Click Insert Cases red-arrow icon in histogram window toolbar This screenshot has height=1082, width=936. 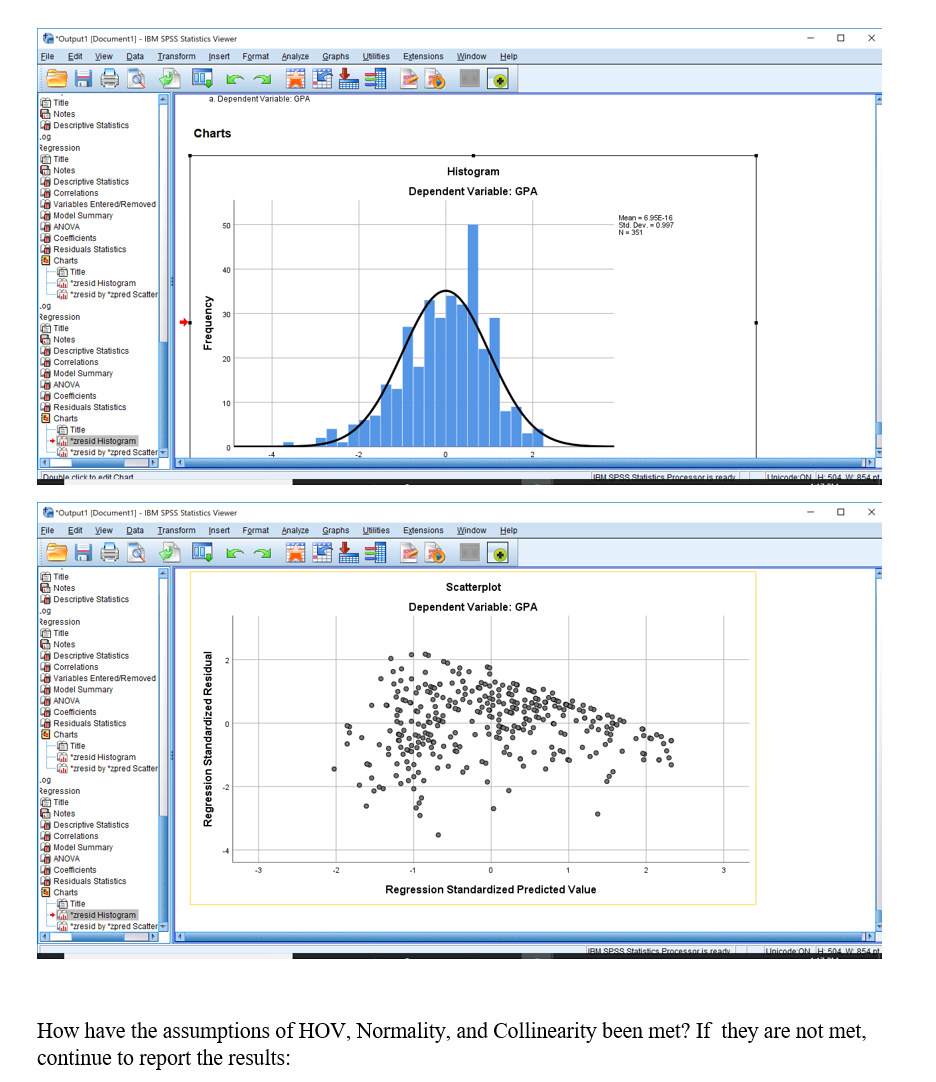pos(349,79)
